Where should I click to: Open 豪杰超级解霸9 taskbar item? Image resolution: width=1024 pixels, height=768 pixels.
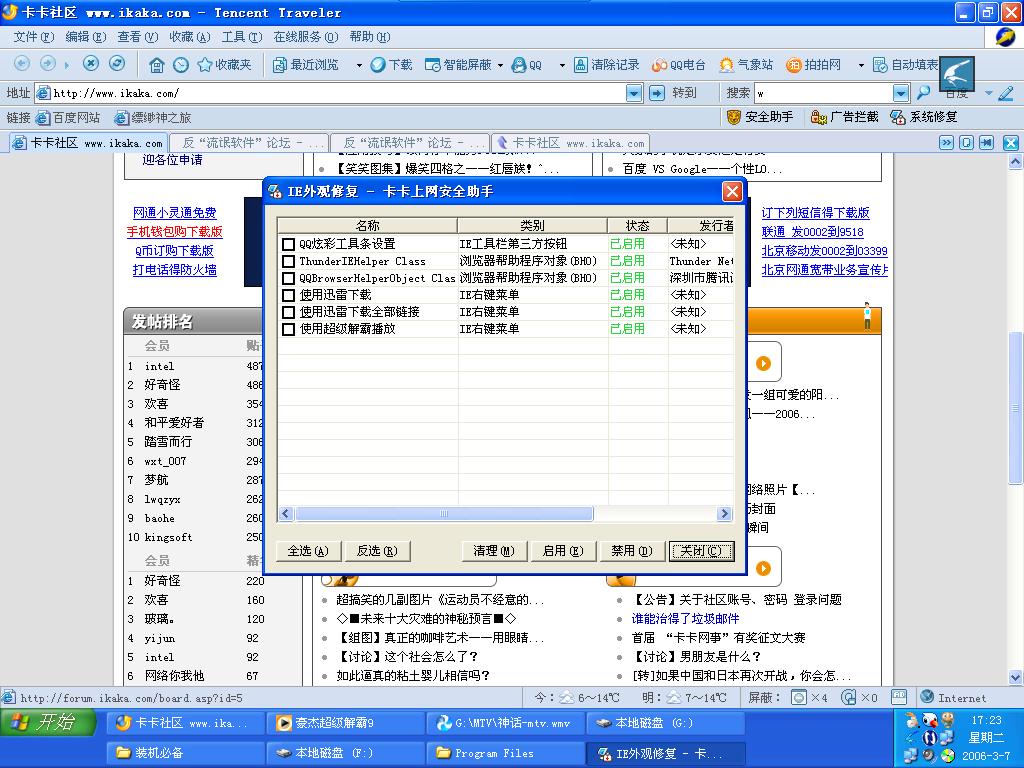pos(345,723)
